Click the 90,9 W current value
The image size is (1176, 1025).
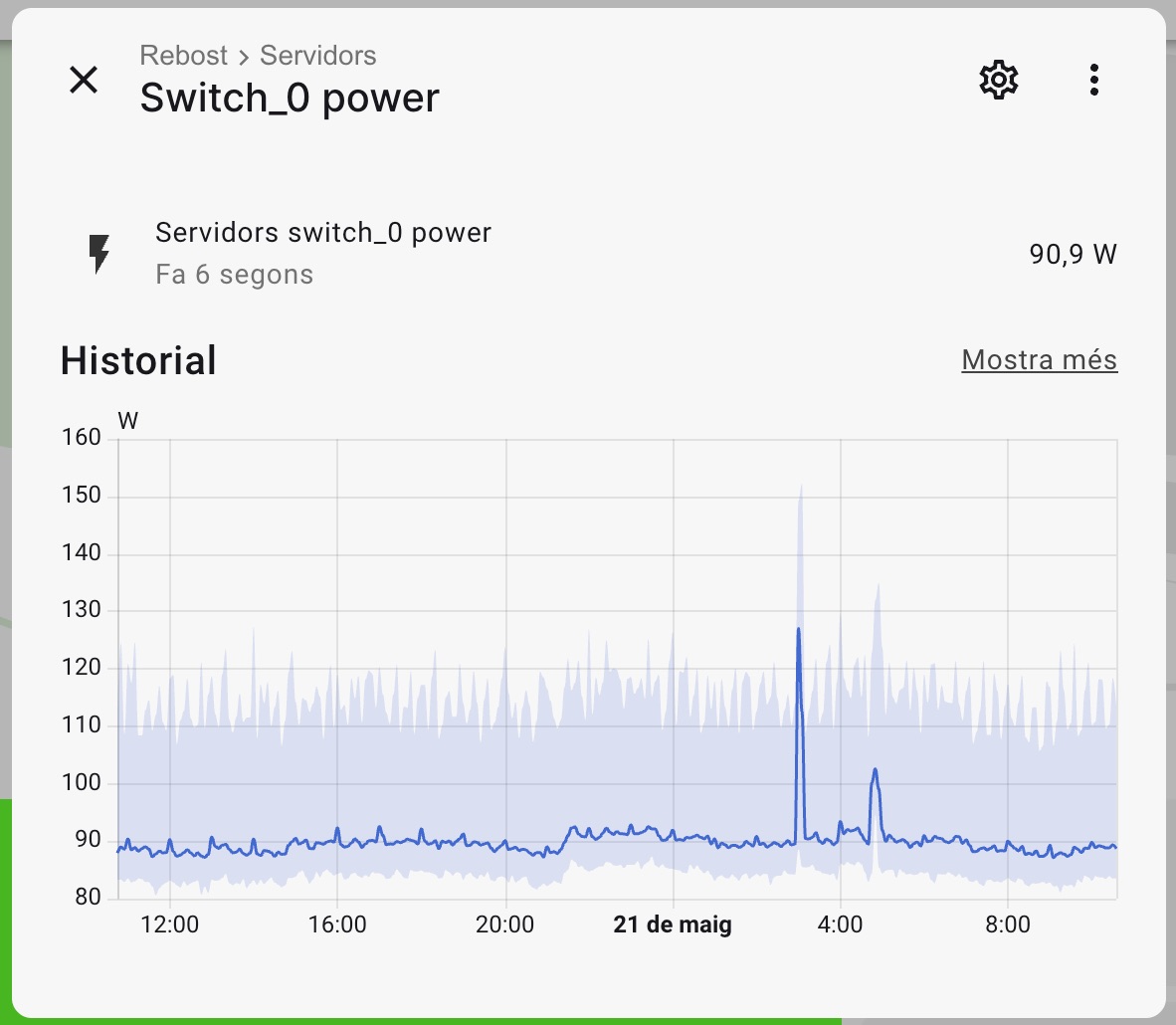(1073, 255)
